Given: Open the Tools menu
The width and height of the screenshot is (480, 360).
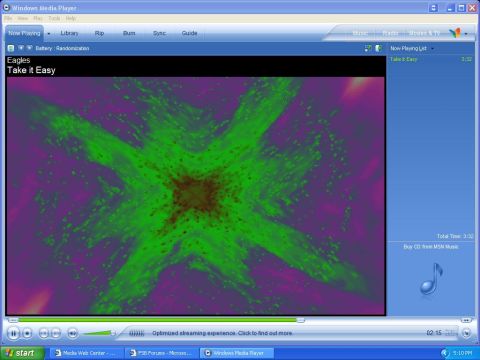Looking at the screenshot, I should (x=54, y=18).
